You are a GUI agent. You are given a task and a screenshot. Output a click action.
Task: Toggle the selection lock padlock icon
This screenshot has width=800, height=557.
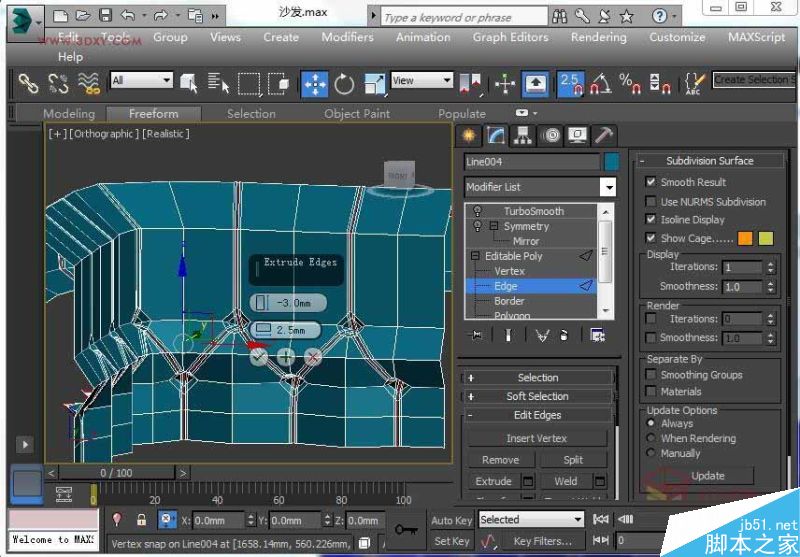point(141,520)
